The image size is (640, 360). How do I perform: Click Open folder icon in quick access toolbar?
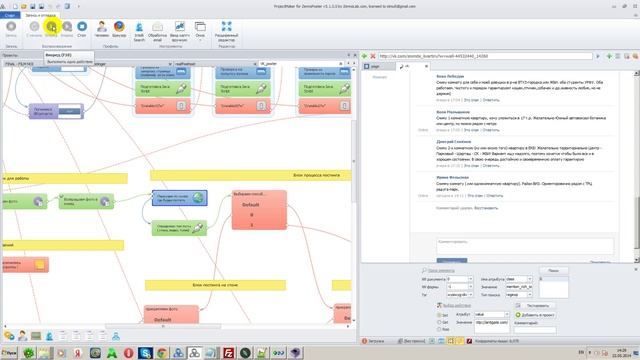(24, 7)
